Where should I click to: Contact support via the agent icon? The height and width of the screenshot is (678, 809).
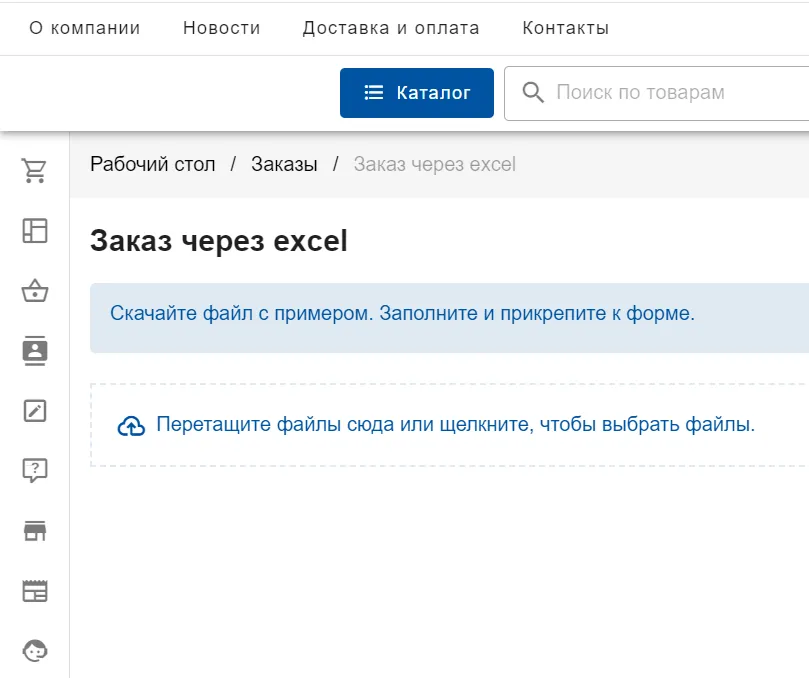(35, 650)
